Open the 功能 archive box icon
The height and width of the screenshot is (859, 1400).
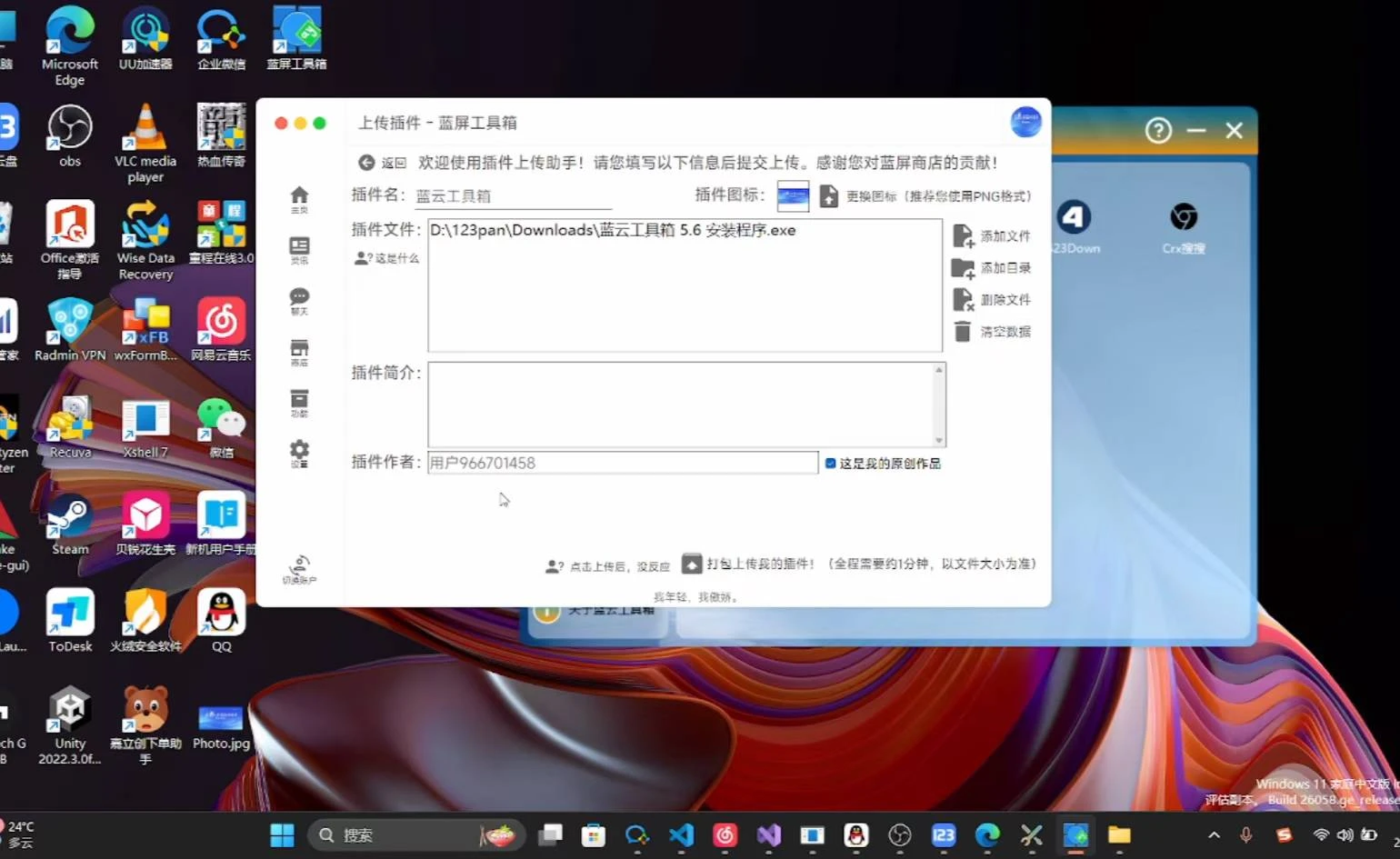click(x=299, y=402)
